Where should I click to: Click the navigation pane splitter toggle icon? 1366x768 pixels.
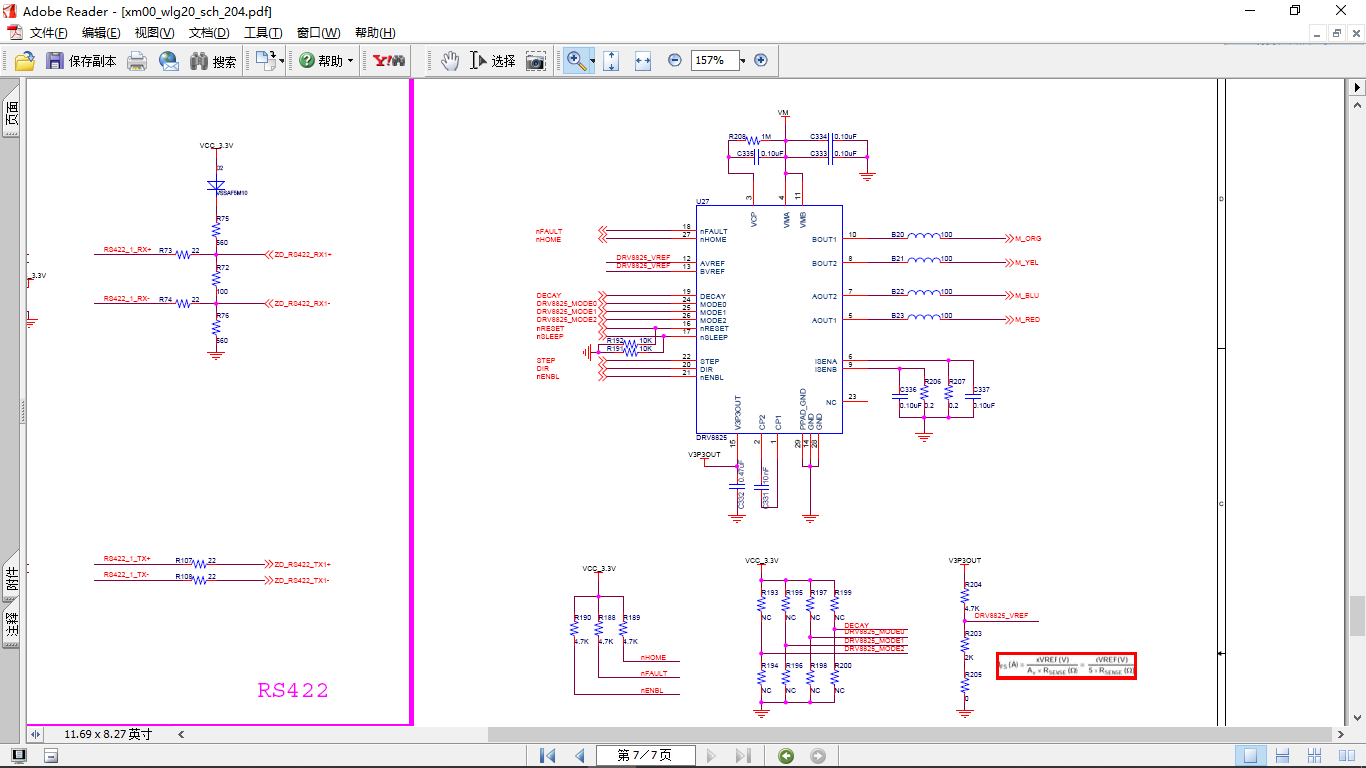[36, 734]
